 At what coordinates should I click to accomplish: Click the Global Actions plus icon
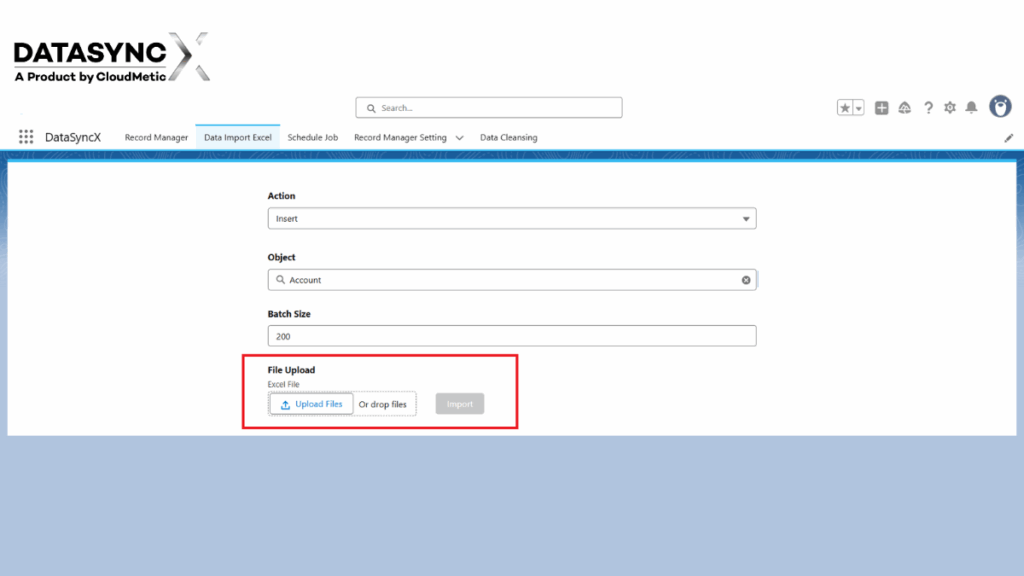[x=881, y=108]
